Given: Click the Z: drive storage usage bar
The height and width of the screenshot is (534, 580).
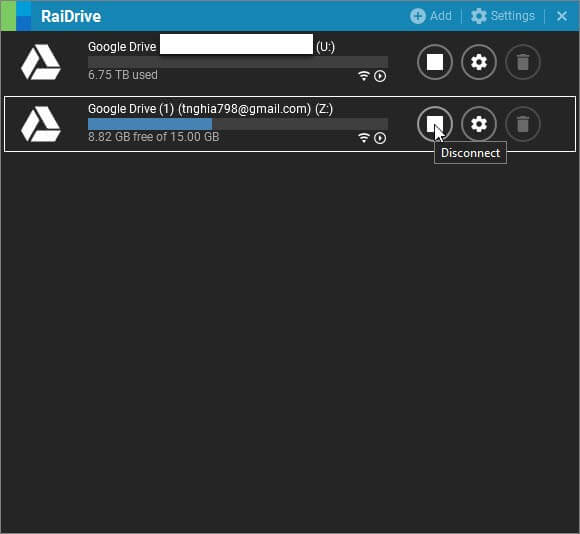Looking at the screenshot, I should tap(238, 124).
